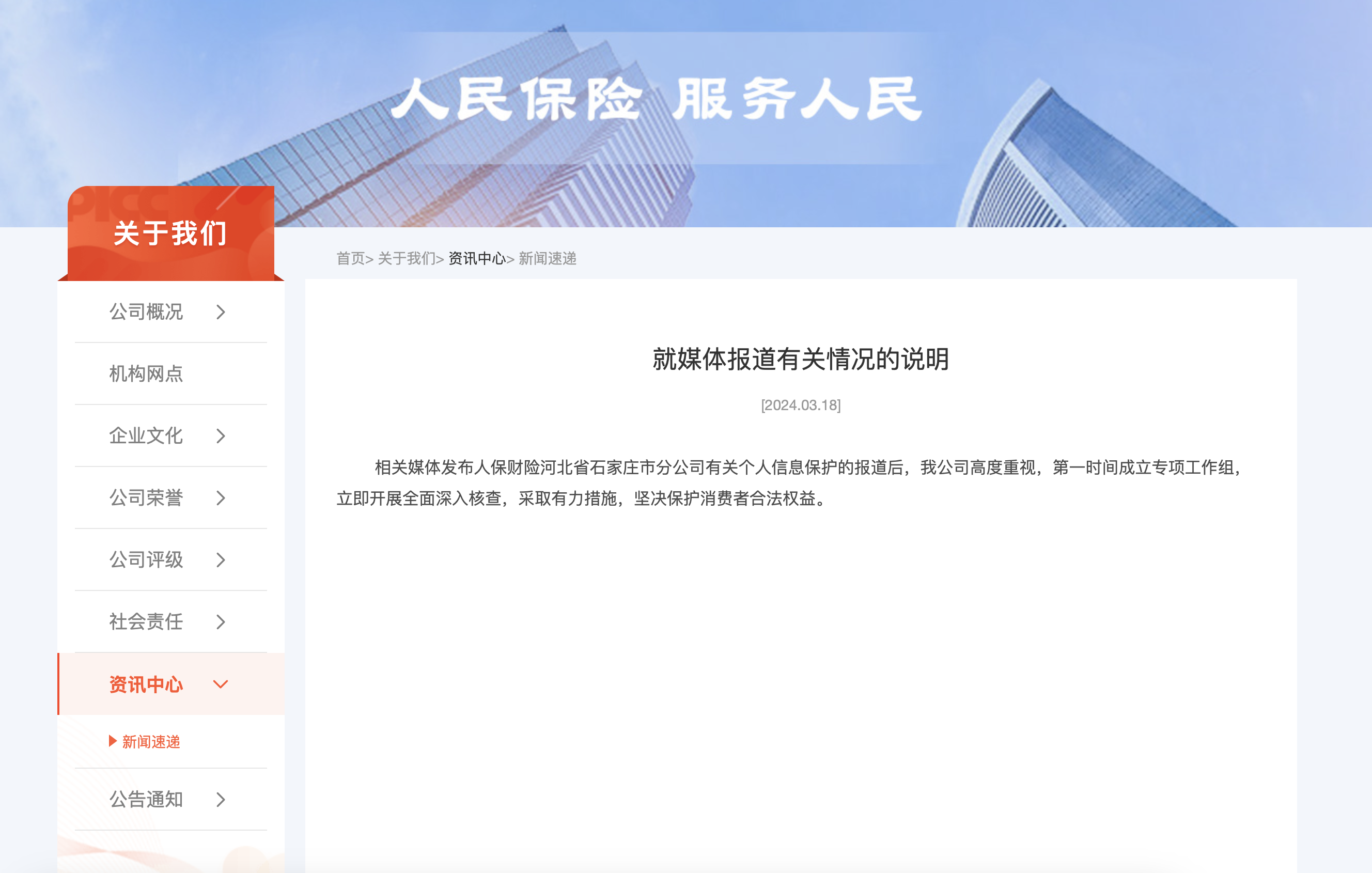The height and width of the screenshot is (873, 1372).
Task: Go to 关于我们 in the breadcrumb
Action: (x=406, y=259)
